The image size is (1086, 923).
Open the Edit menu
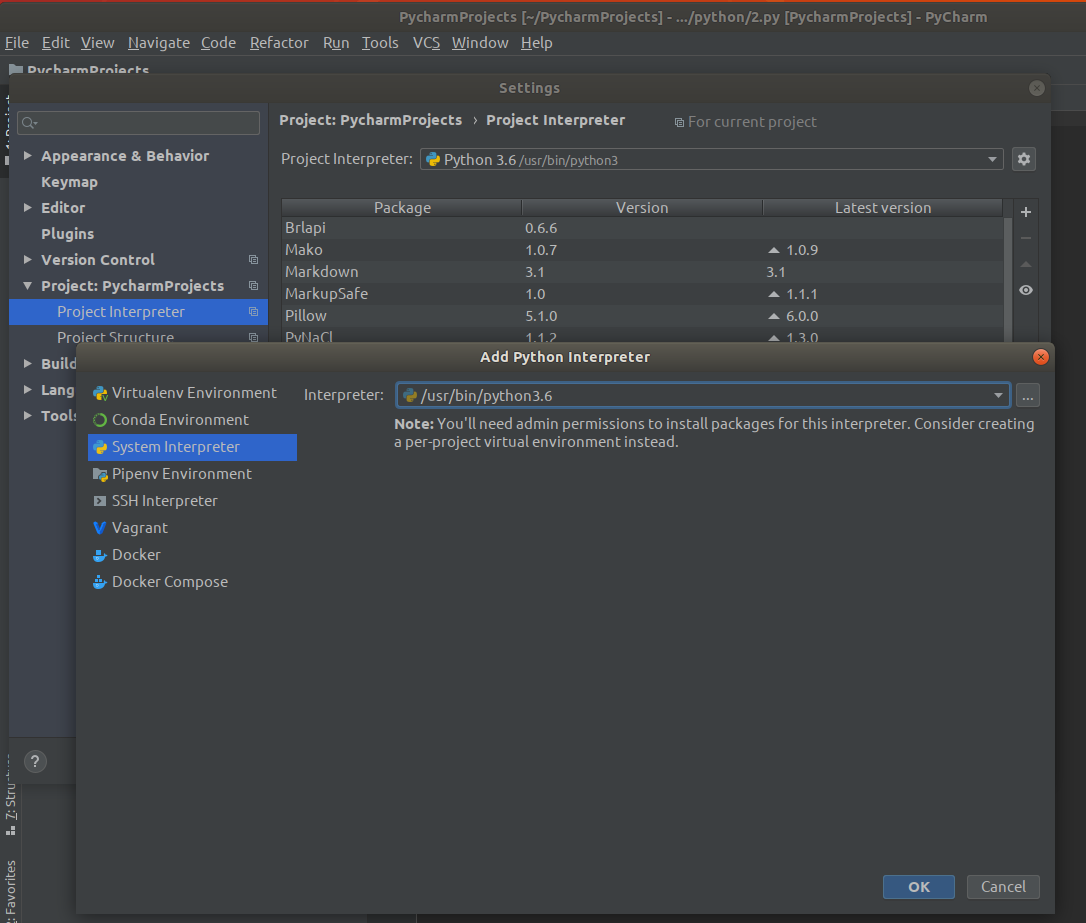[55, 43]
